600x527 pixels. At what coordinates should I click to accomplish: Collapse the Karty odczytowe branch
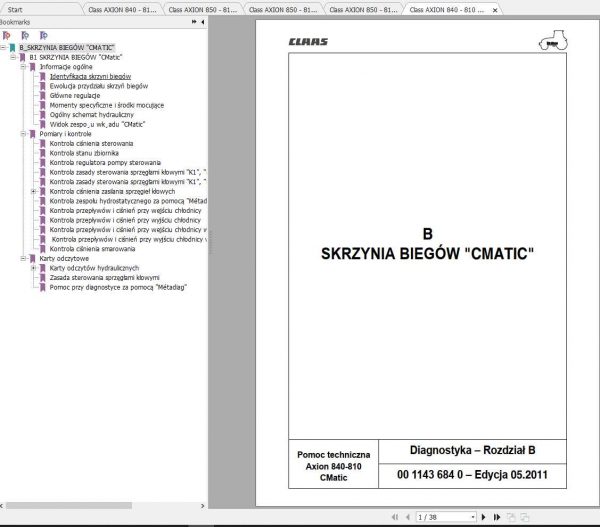pyautogui.click(x=23, y=258)
